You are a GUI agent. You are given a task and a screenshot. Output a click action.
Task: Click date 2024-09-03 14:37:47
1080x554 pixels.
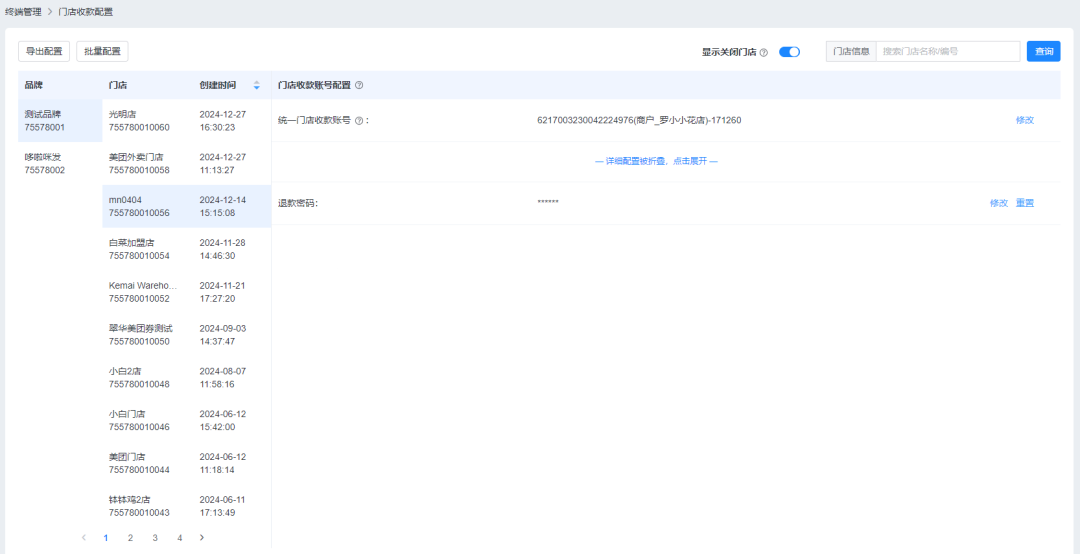(x=222, y=335)
